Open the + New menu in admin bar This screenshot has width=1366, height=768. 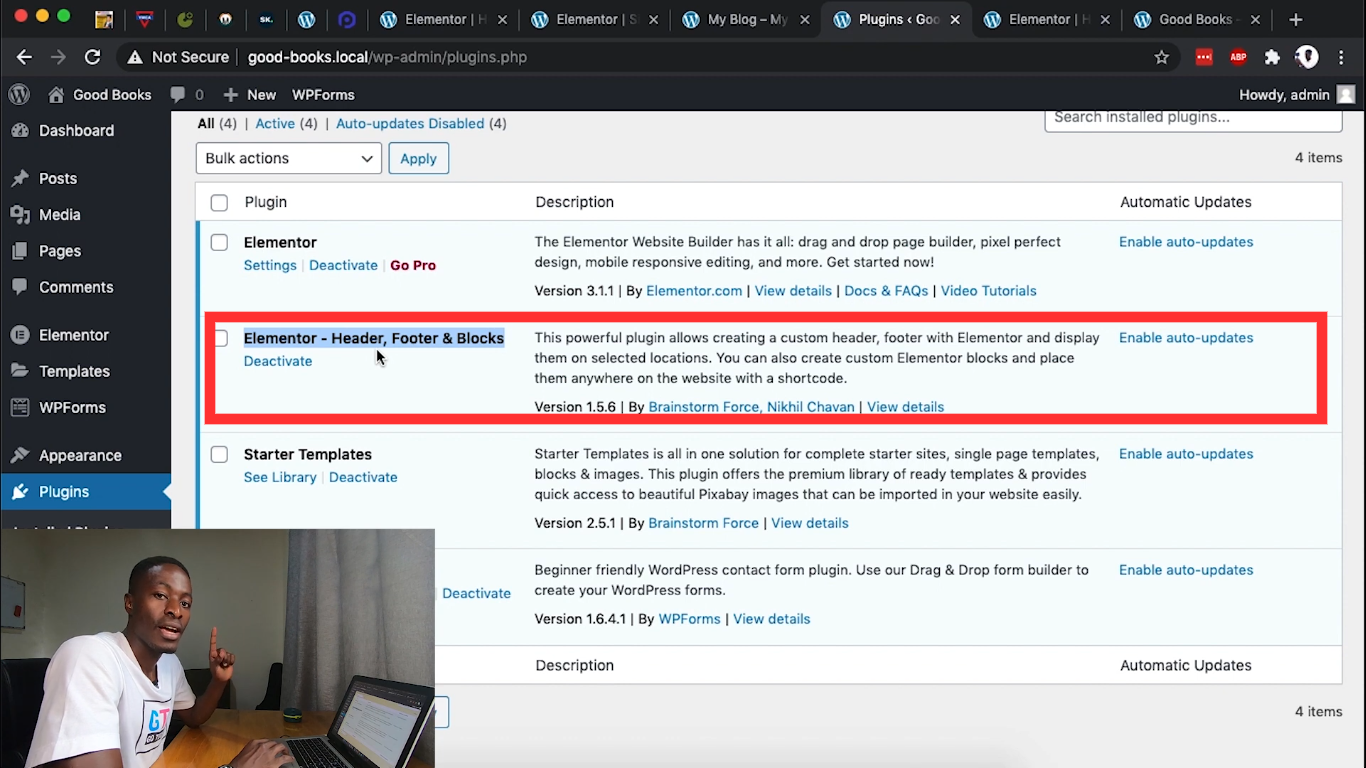(250, 94)
